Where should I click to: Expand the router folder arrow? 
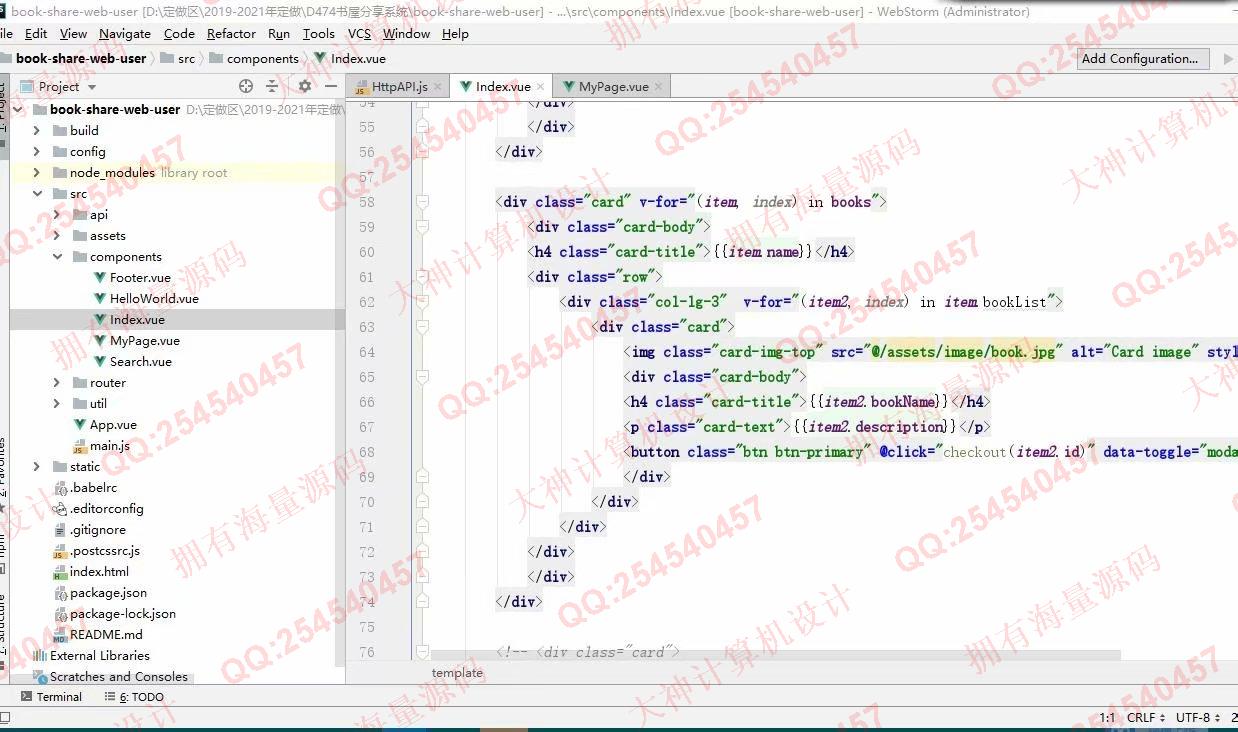(x=57, y=382)
